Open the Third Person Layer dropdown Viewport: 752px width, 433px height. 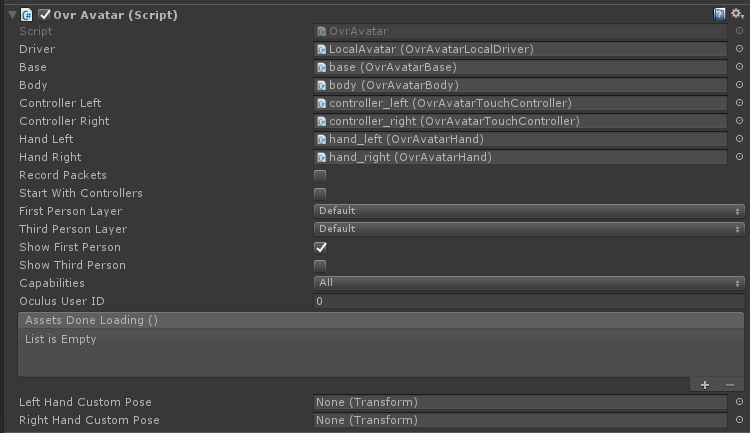[529, 229]
